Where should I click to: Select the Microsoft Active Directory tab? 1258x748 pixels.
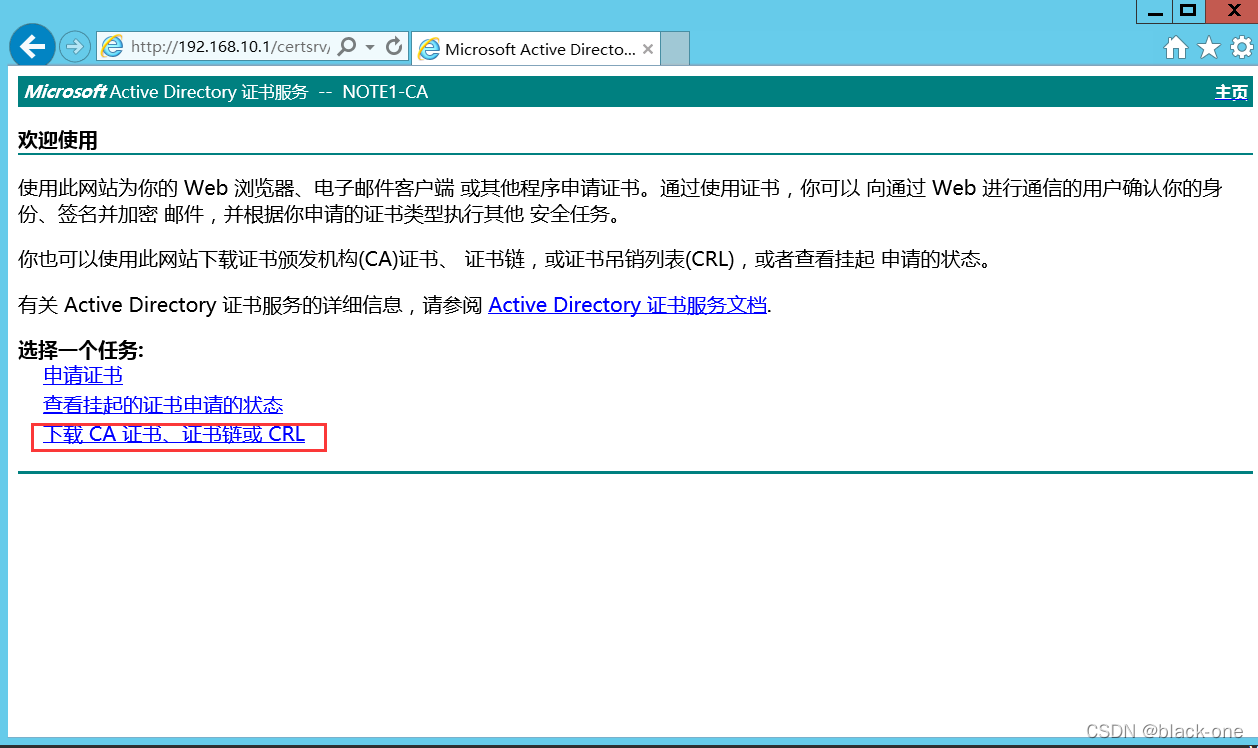point(535,48)
